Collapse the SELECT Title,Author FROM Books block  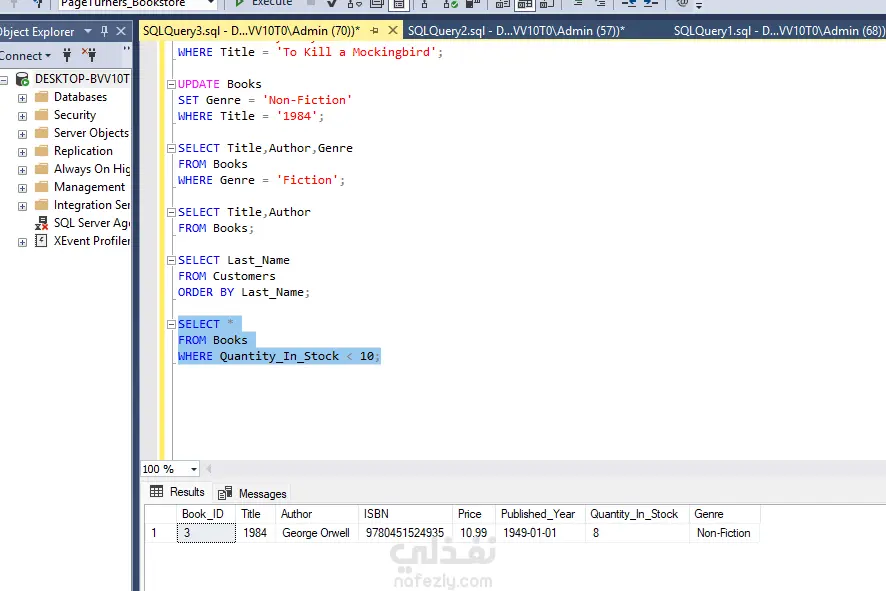(x=171, y=212)
